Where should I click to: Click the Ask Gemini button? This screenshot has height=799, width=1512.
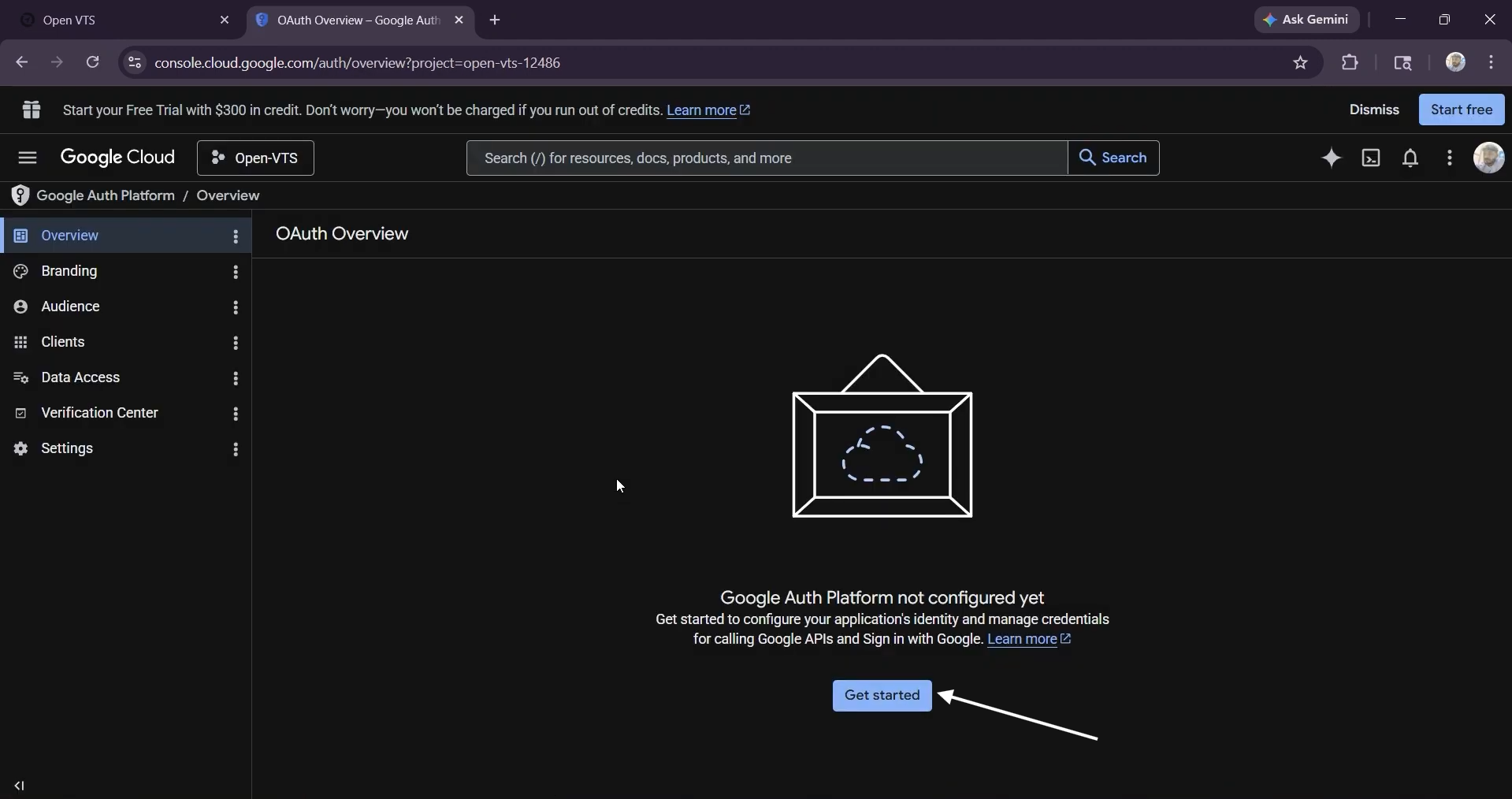click(1307, 20)
